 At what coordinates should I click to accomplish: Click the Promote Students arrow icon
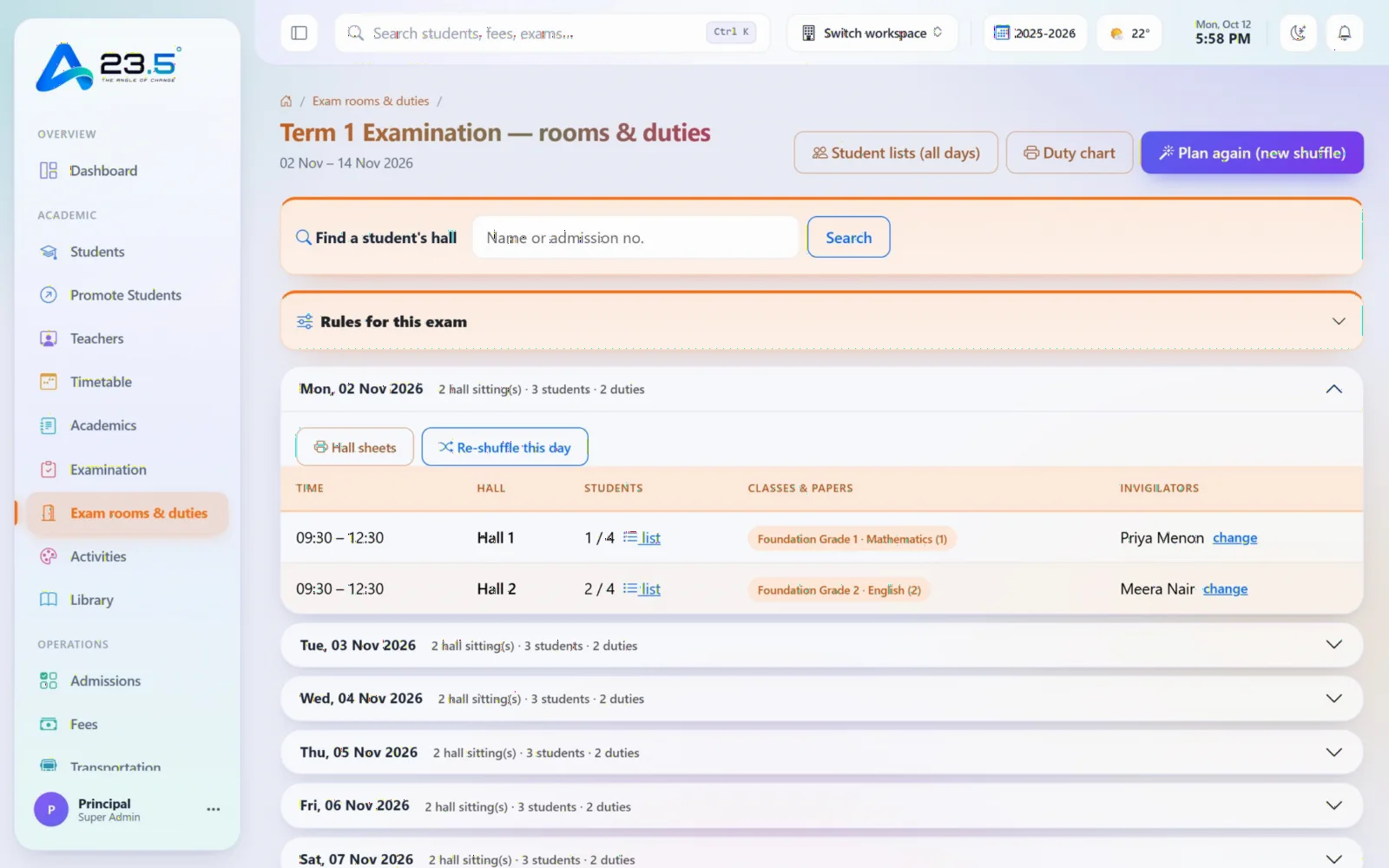pos(49,295)
